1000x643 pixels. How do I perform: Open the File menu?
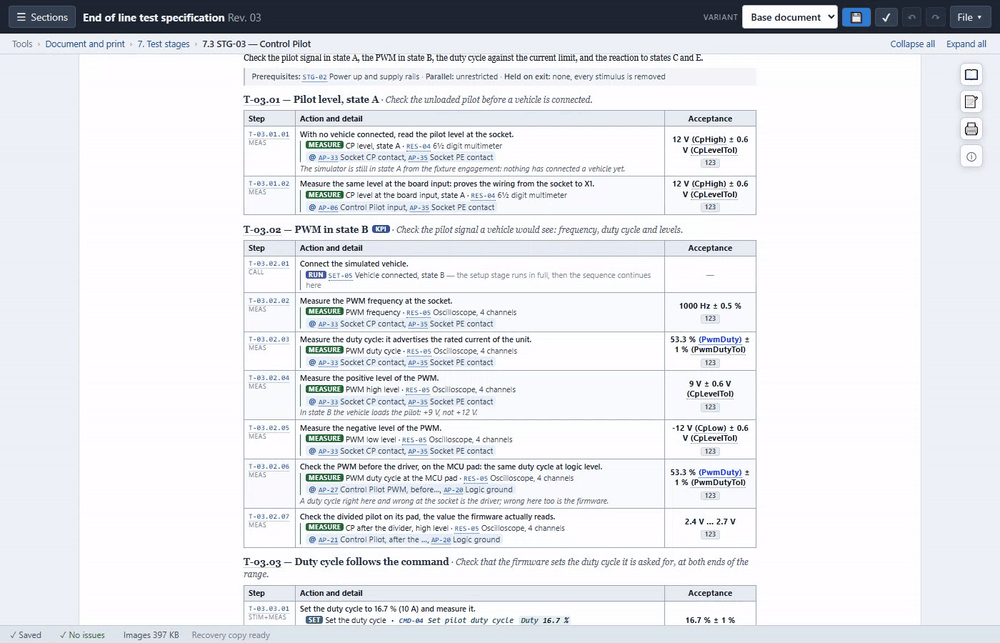click(x=969, y=17)
